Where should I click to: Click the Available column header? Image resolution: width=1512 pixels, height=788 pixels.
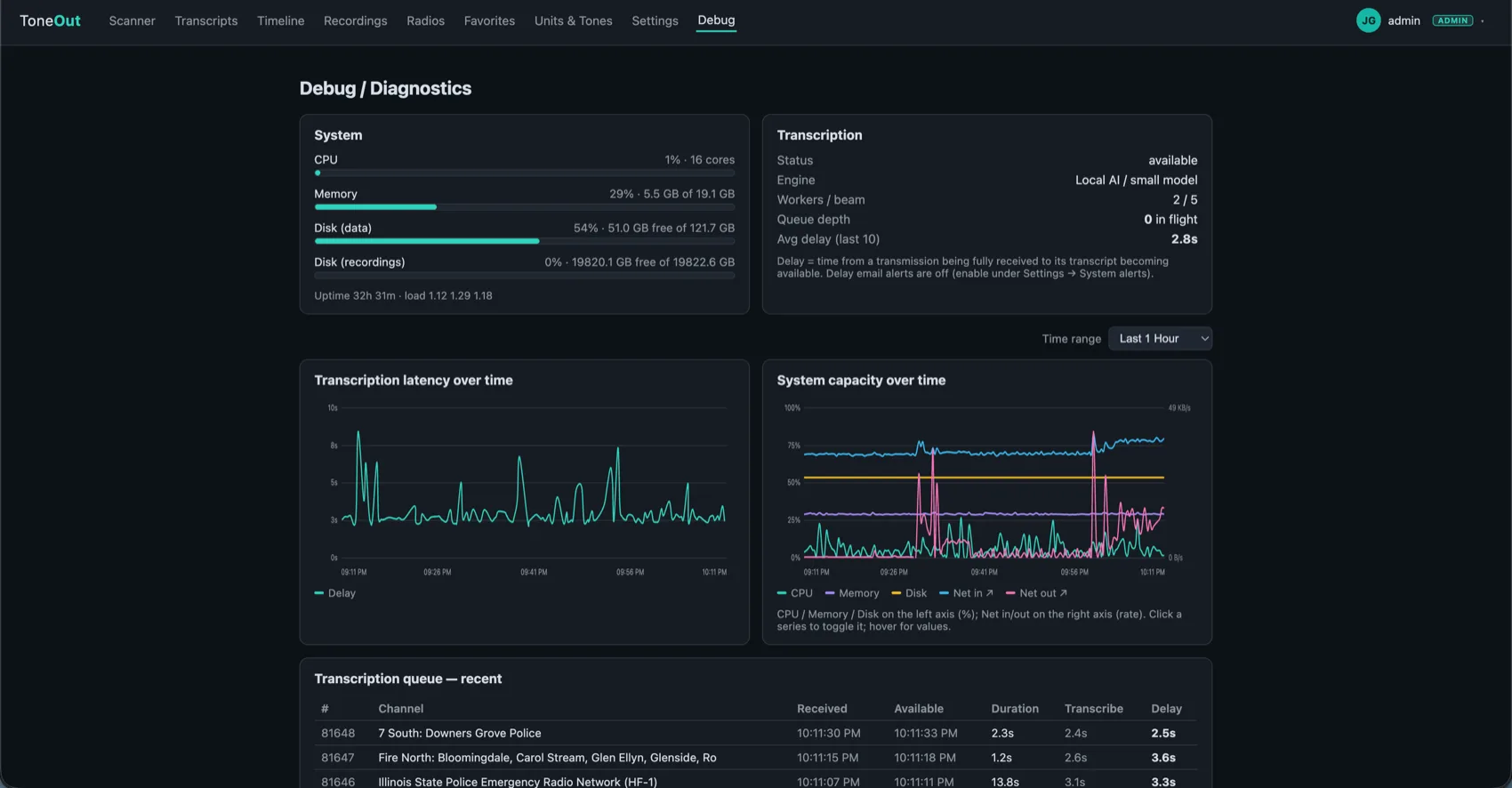[919, 709]
